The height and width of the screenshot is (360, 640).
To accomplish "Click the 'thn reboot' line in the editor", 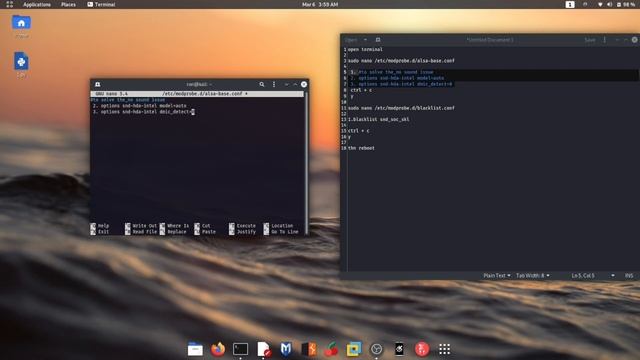I will click(361, 148).
